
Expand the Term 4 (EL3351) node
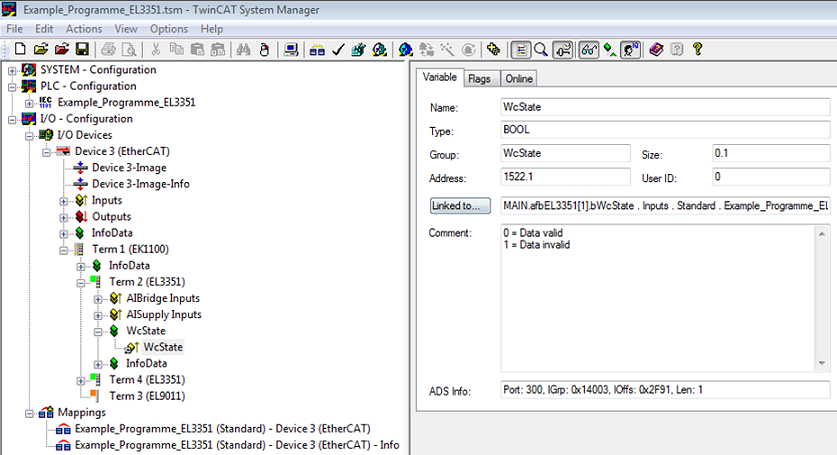click(81, 381)
